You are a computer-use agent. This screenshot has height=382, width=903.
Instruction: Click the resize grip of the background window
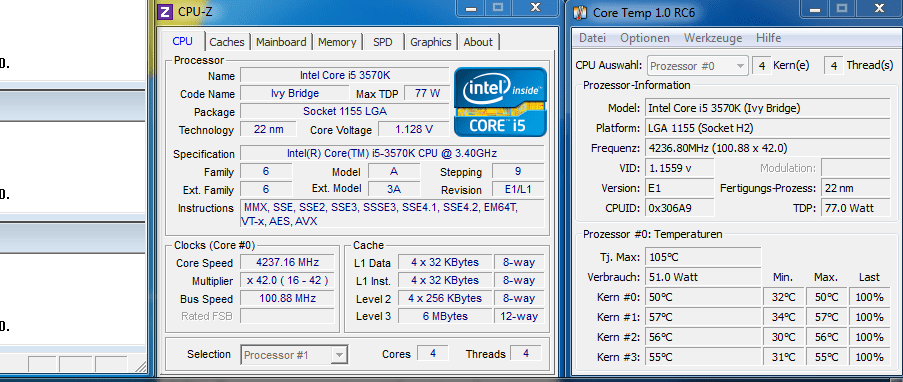coord(140,366)
